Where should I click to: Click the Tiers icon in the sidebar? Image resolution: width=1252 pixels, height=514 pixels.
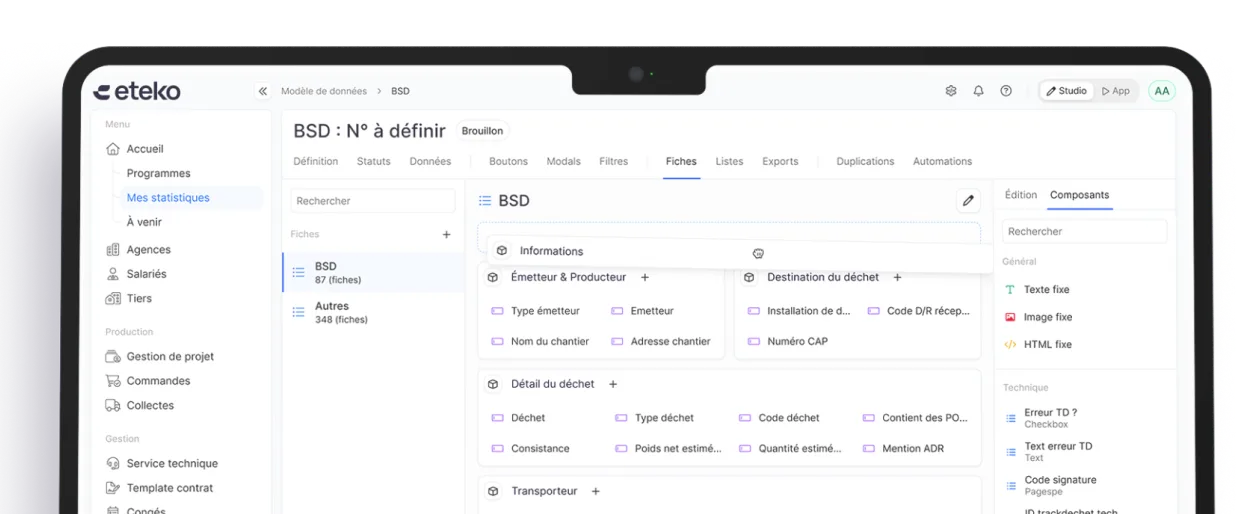[113, 298]
